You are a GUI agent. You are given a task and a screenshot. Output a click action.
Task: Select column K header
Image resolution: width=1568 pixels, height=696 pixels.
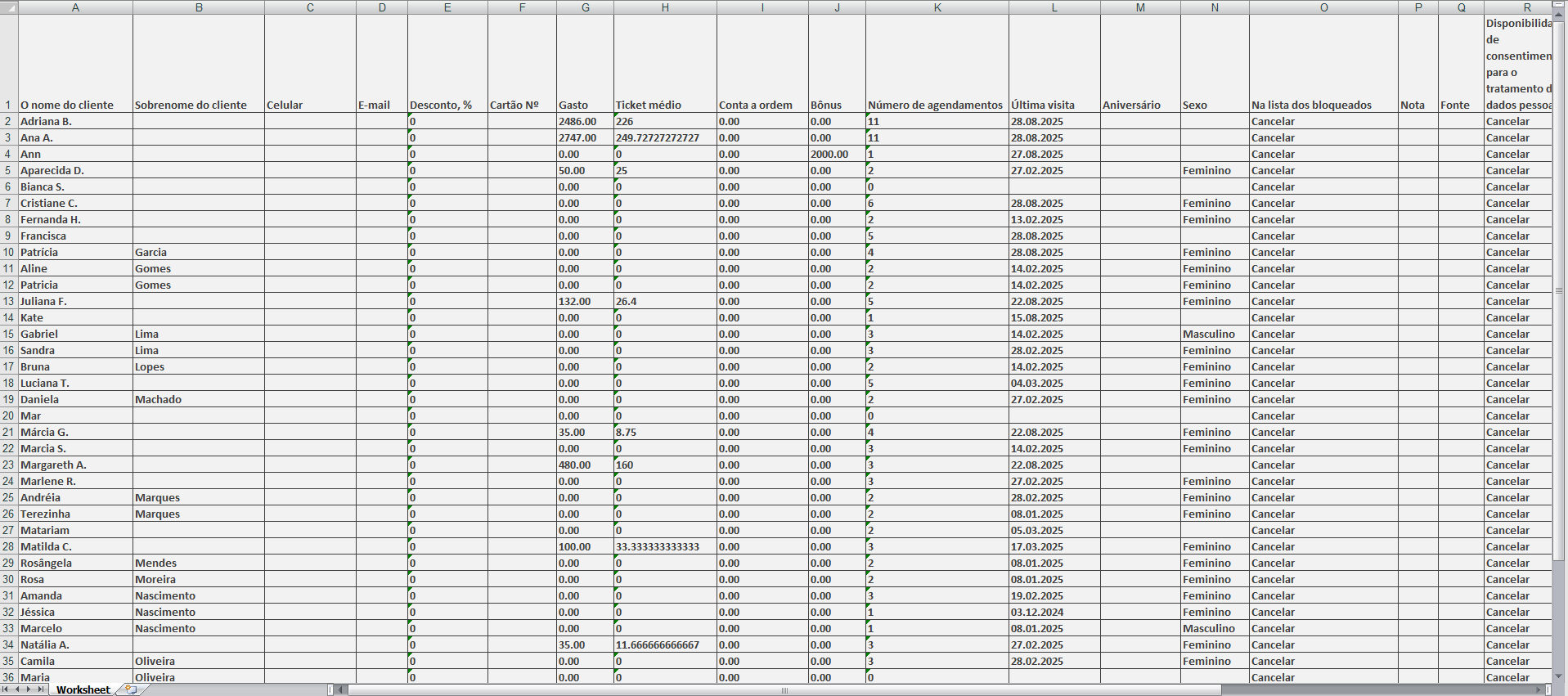tap(937, 7)
